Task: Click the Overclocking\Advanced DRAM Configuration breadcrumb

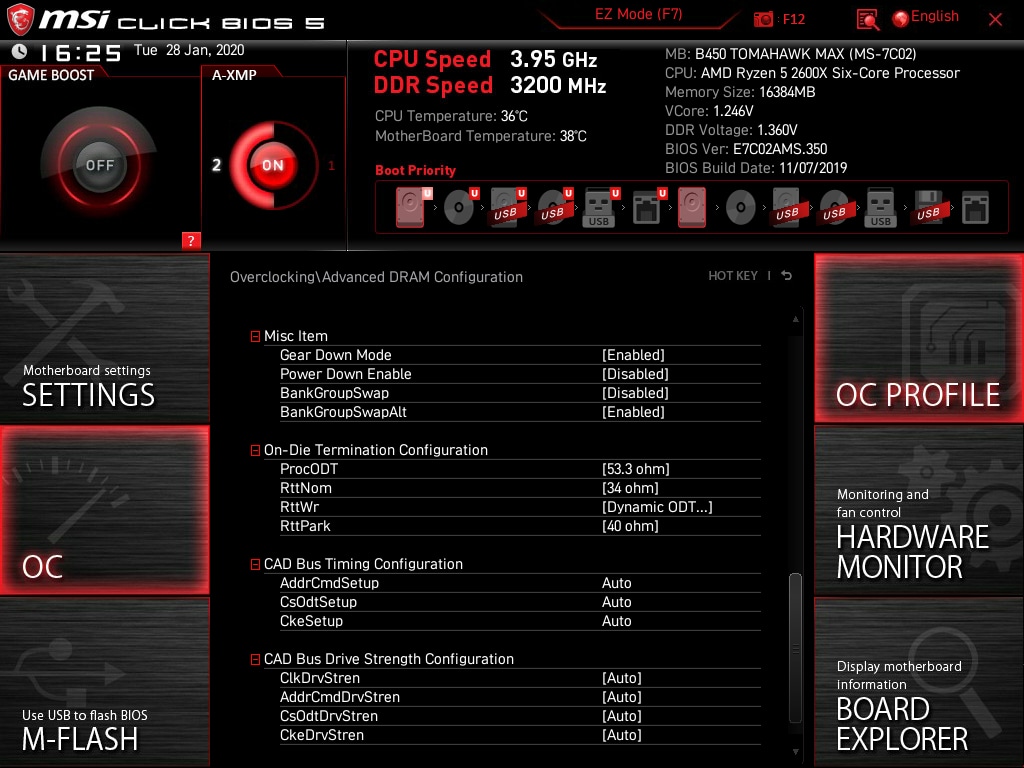Action: pos(376,277)
